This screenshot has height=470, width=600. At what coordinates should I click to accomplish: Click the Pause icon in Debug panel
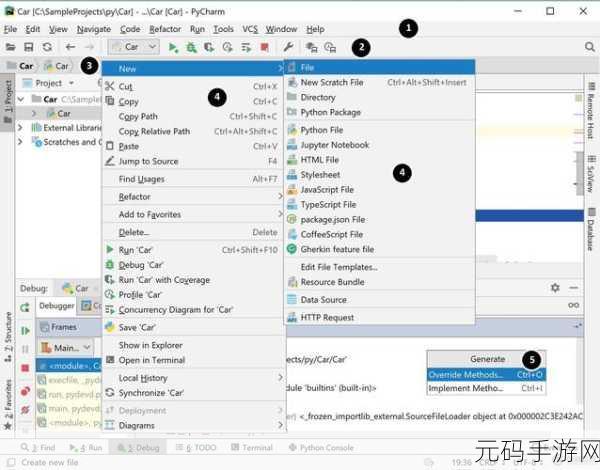point(25,349)
